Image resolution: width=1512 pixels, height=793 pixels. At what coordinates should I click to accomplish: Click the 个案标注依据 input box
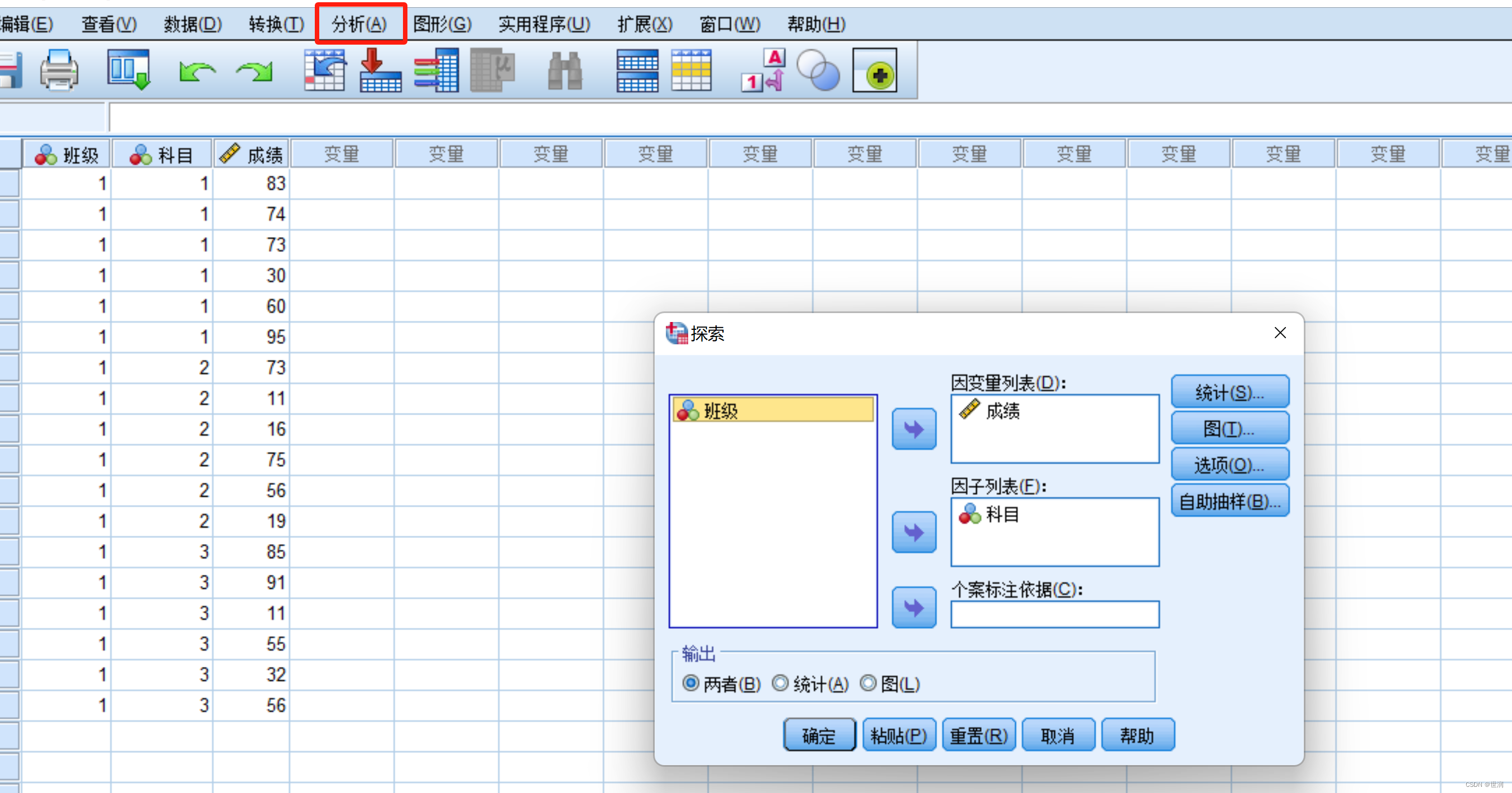point(1054,614)
